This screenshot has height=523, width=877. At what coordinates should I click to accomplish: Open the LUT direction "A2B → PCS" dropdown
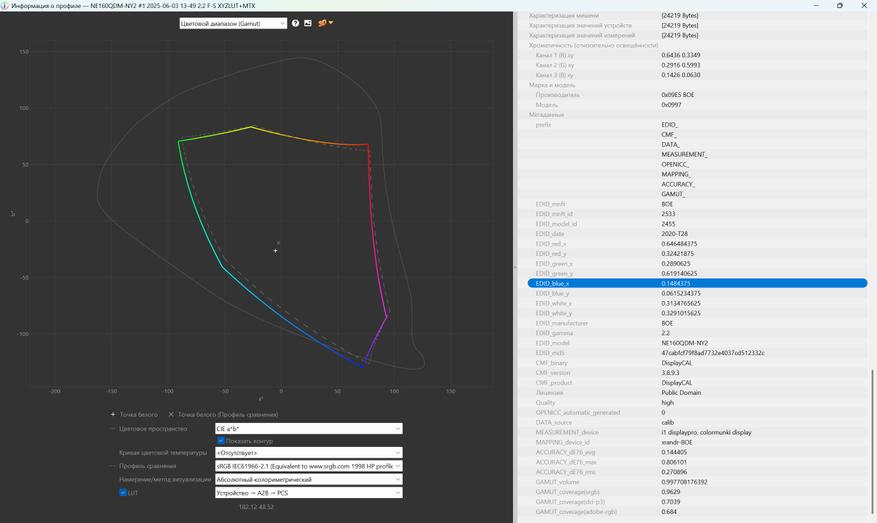[x=308, y=493]
